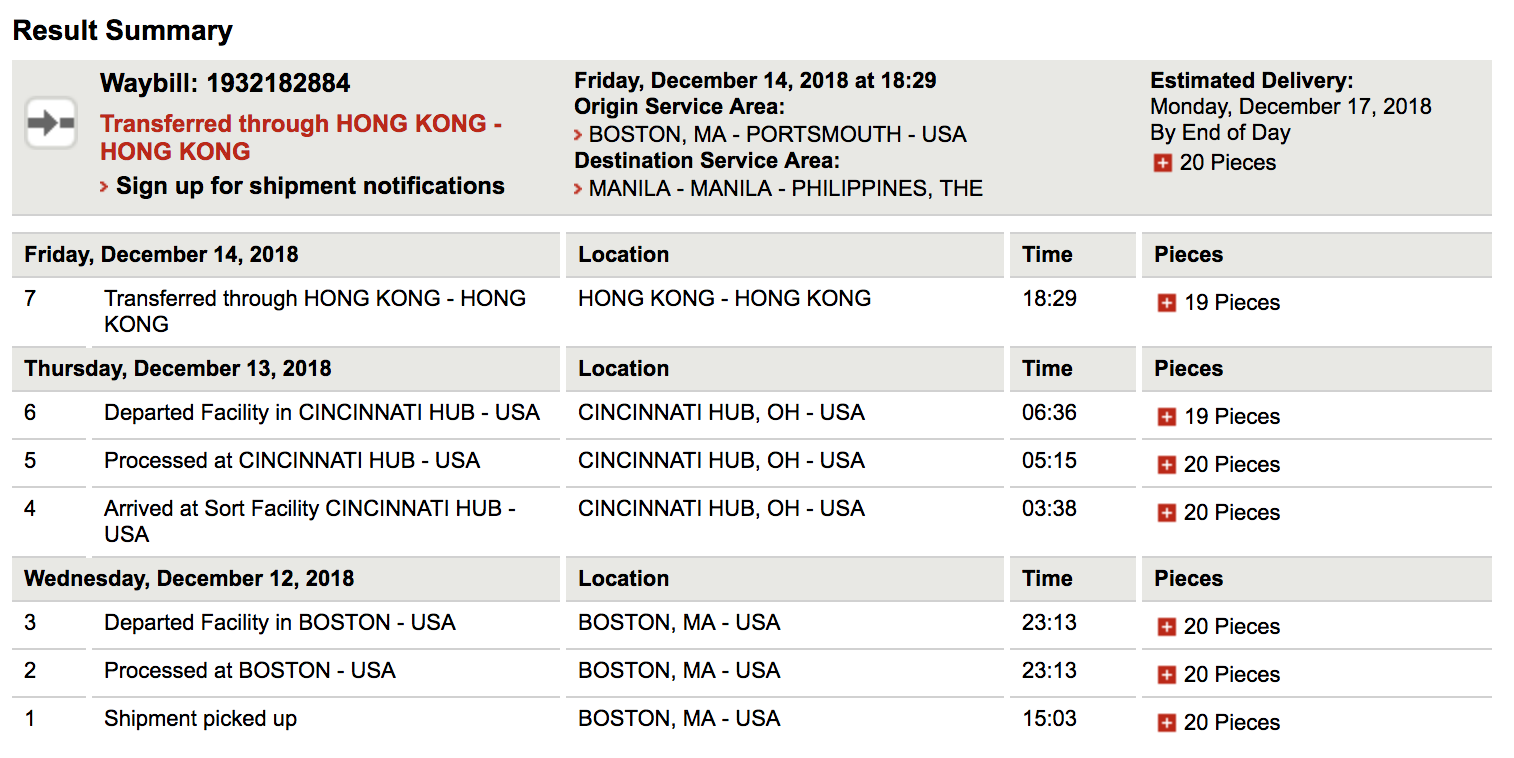Click the Wednesday, December 12, 2018 header
Image resolution: width=1514 pixels, height=758 pixels.
pos(189,578)
